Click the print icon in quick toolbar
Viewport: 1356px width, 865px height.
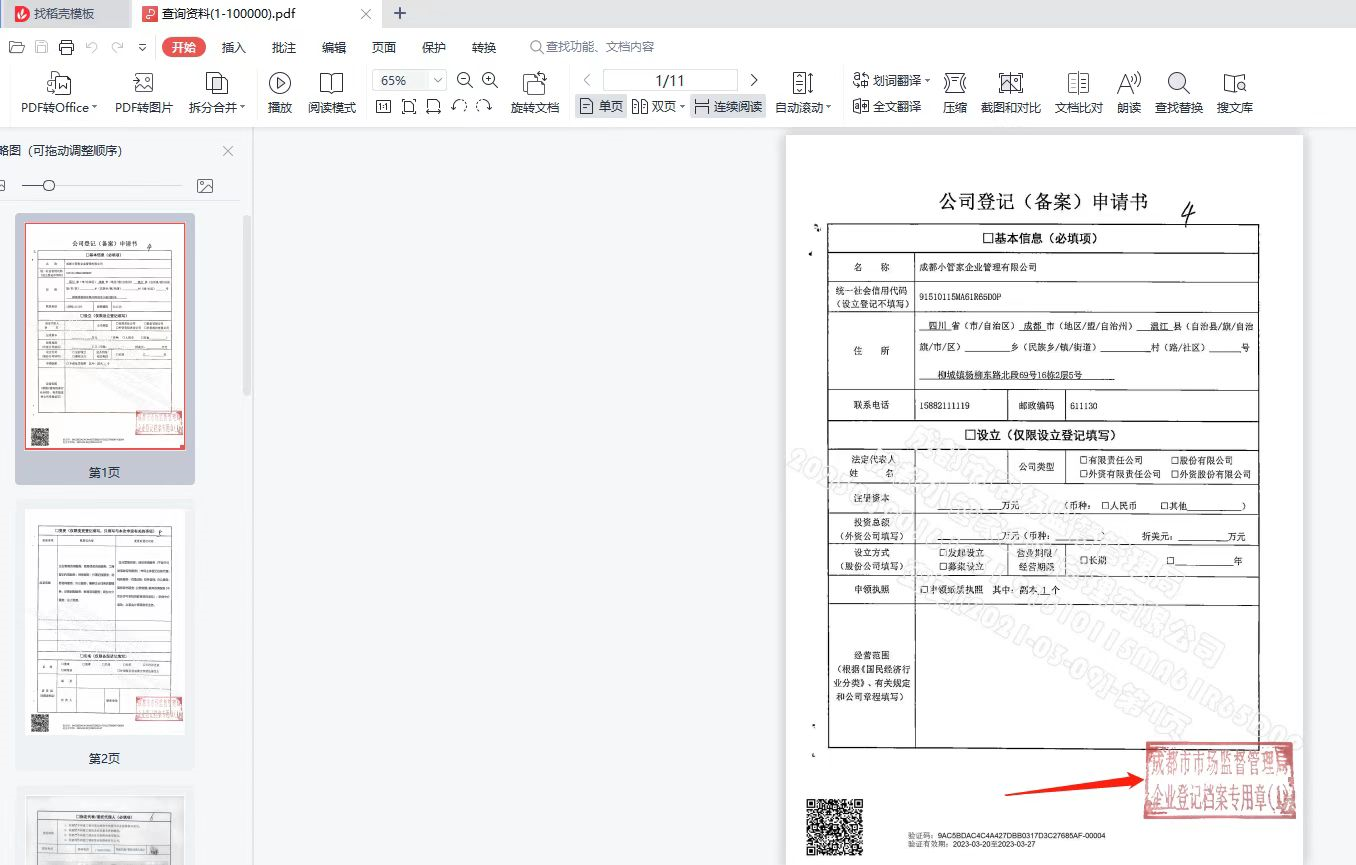pos(66,47)
